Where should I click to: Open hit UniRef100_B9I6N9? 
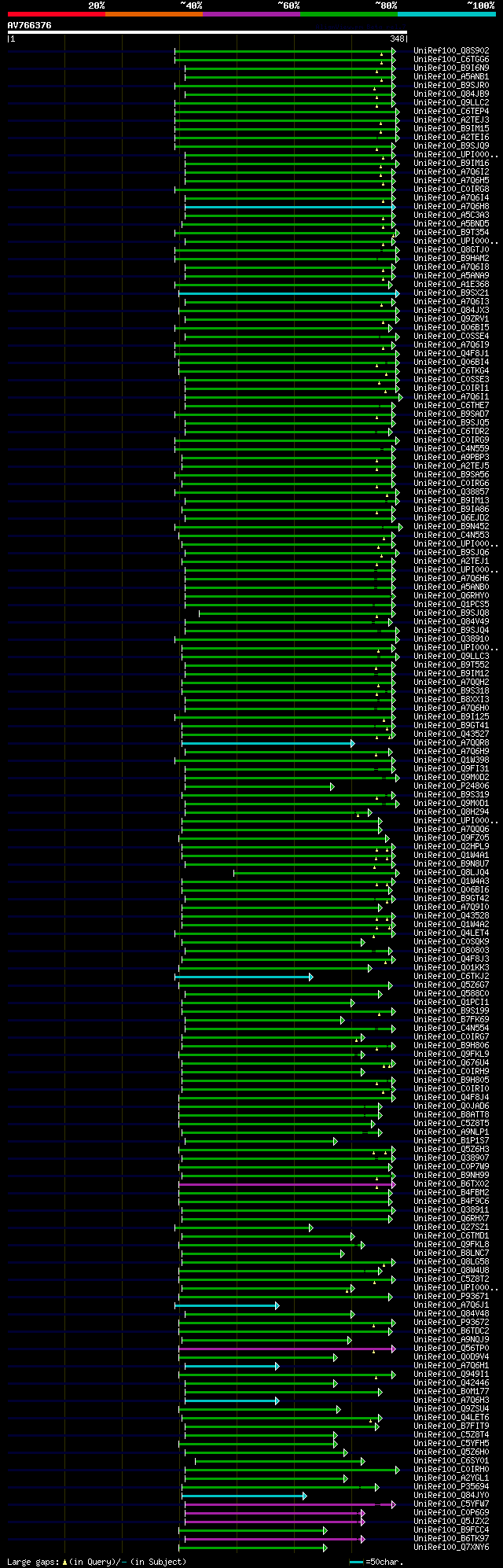point(451,68)
